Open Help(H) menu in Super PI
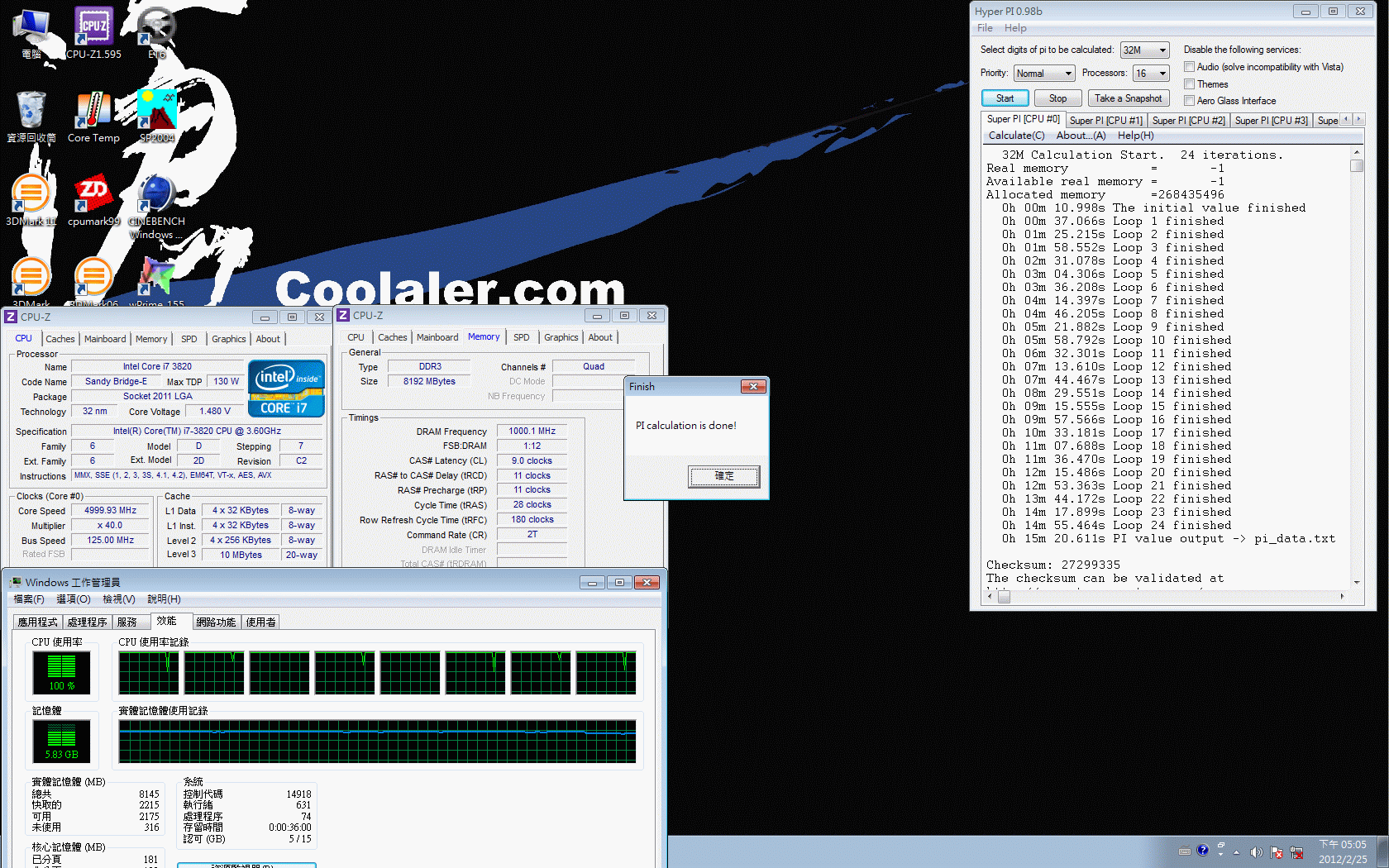The width and height of the screenshot is (1389, 868). (x=1135, y=136)
